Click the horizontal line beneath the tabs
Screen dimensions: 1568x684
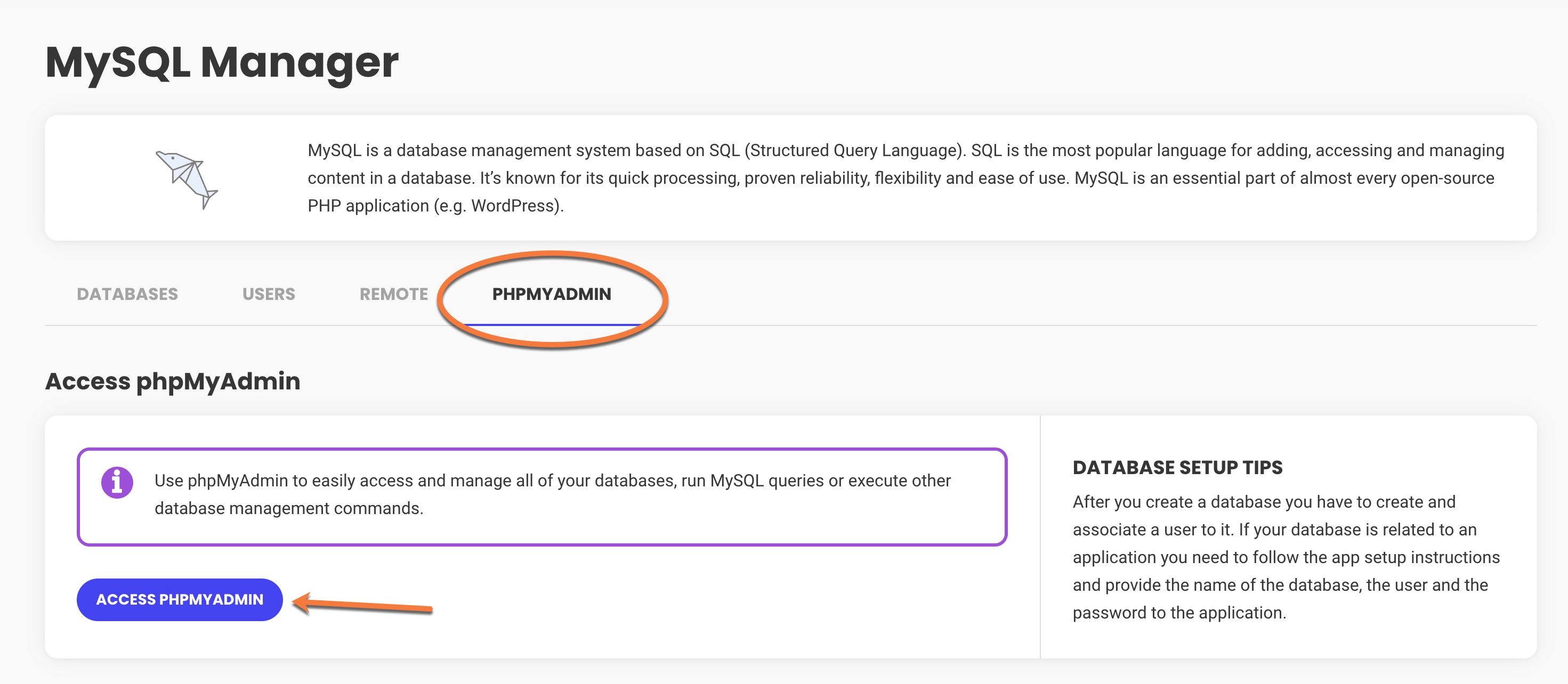click(1096, 325)
